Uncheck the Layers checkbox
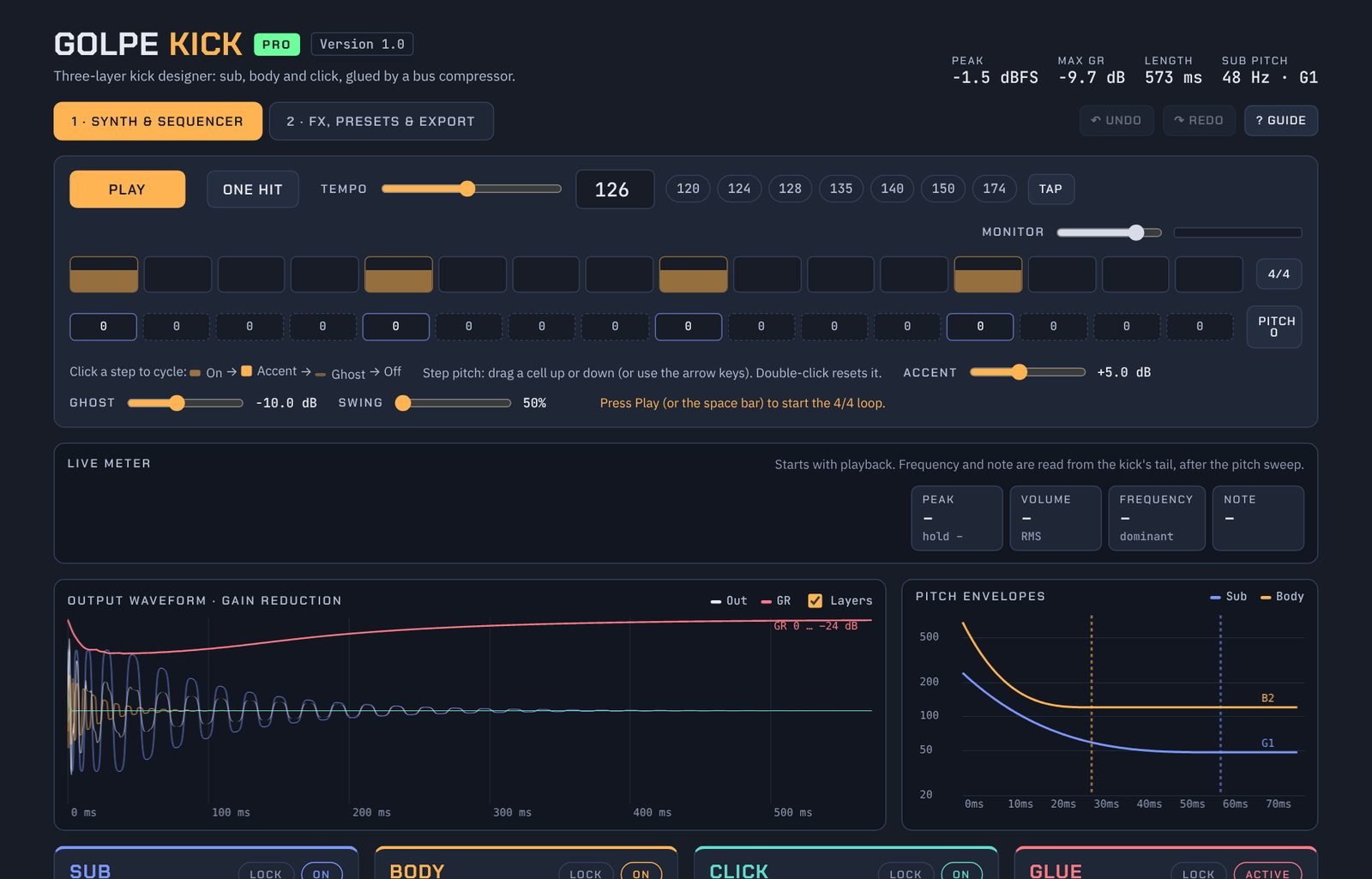The width and height of the screenshot is (1372, 879). click(x=815, y=601)
